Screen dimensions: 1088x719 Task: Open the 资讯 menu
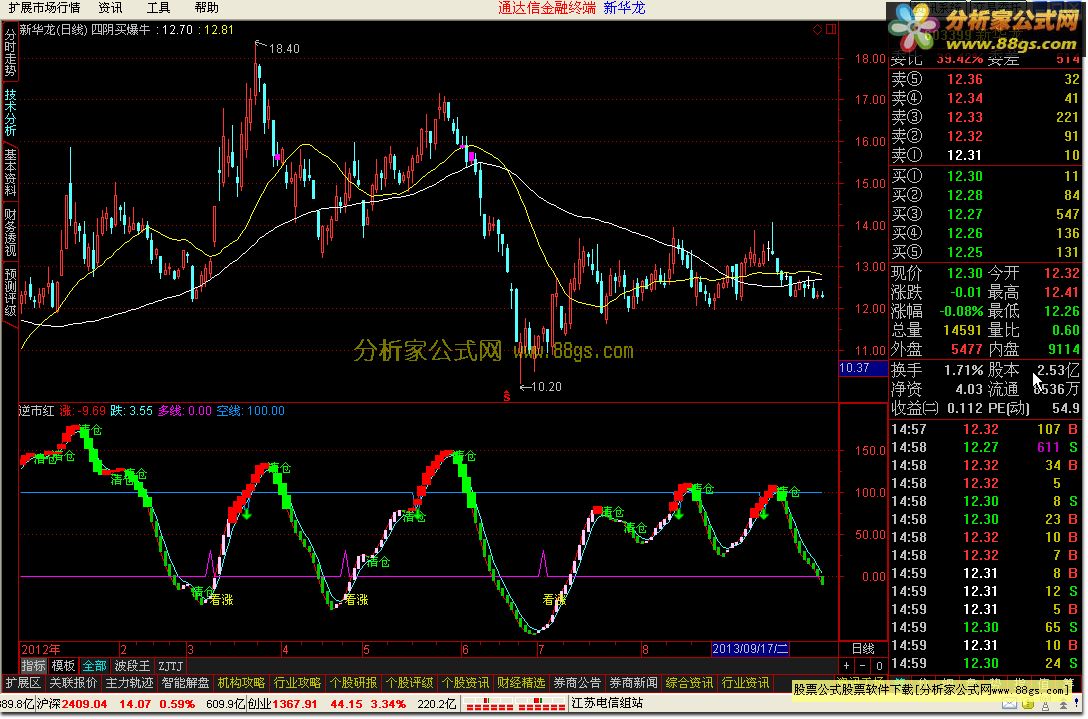(110, 8)
